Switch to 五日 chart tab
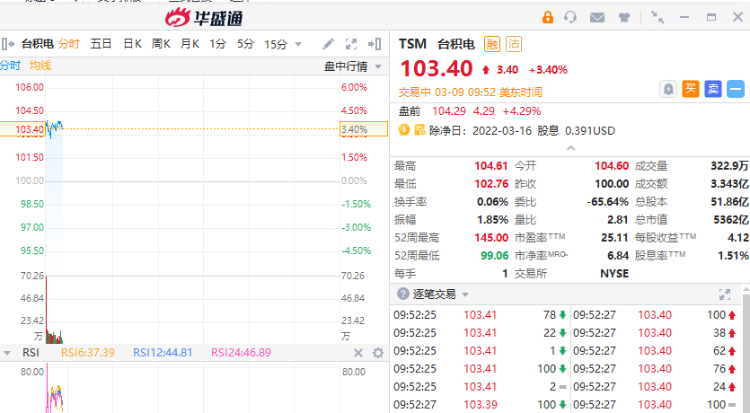The image size is (750, 413). pyautogui.click(x=101, y=44)
